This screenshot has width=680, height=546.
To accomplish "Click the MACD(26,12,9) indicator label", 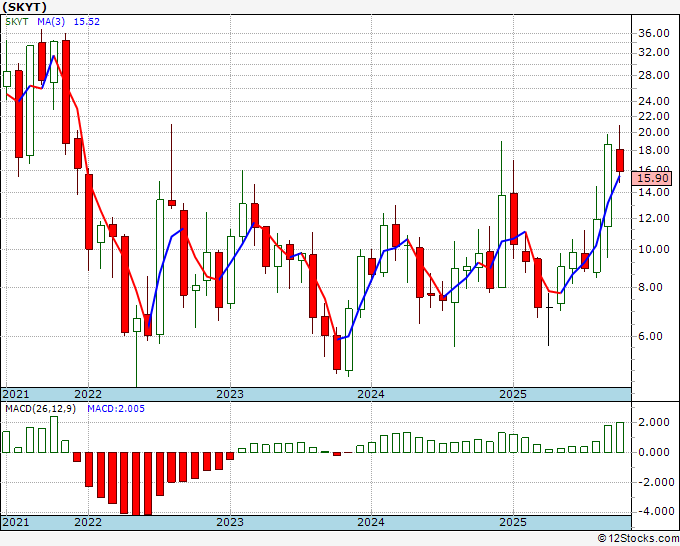I will (40, 409).
